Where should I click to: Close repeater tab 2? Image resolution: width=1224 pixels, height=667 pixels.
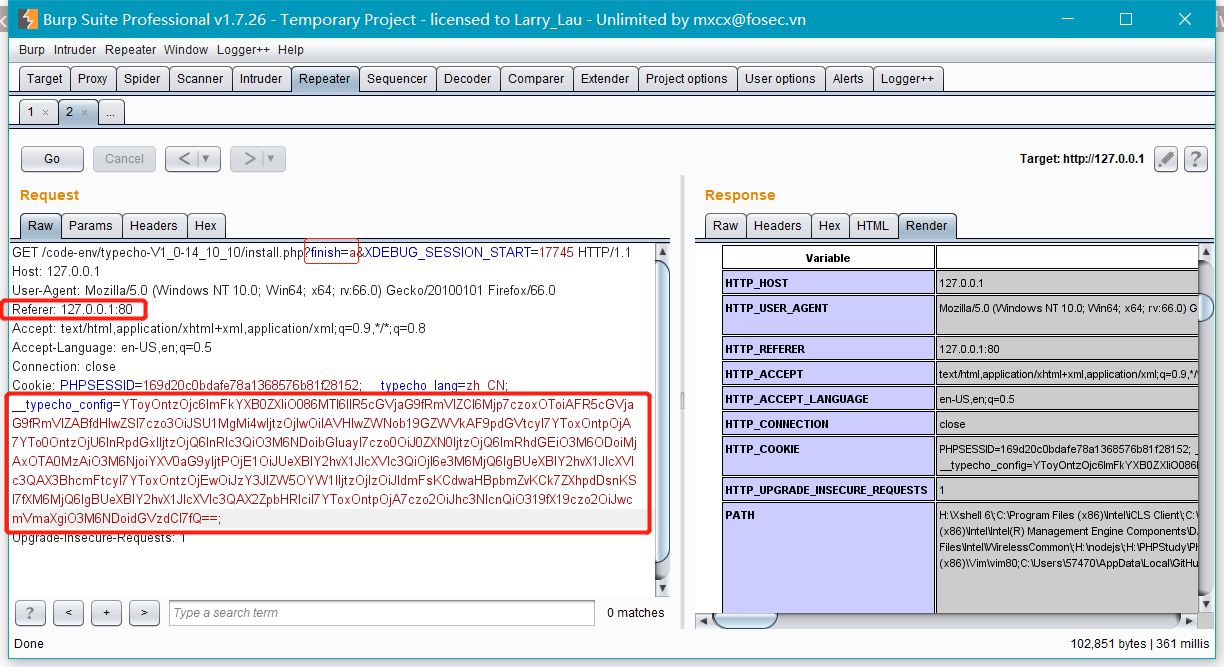84,113
